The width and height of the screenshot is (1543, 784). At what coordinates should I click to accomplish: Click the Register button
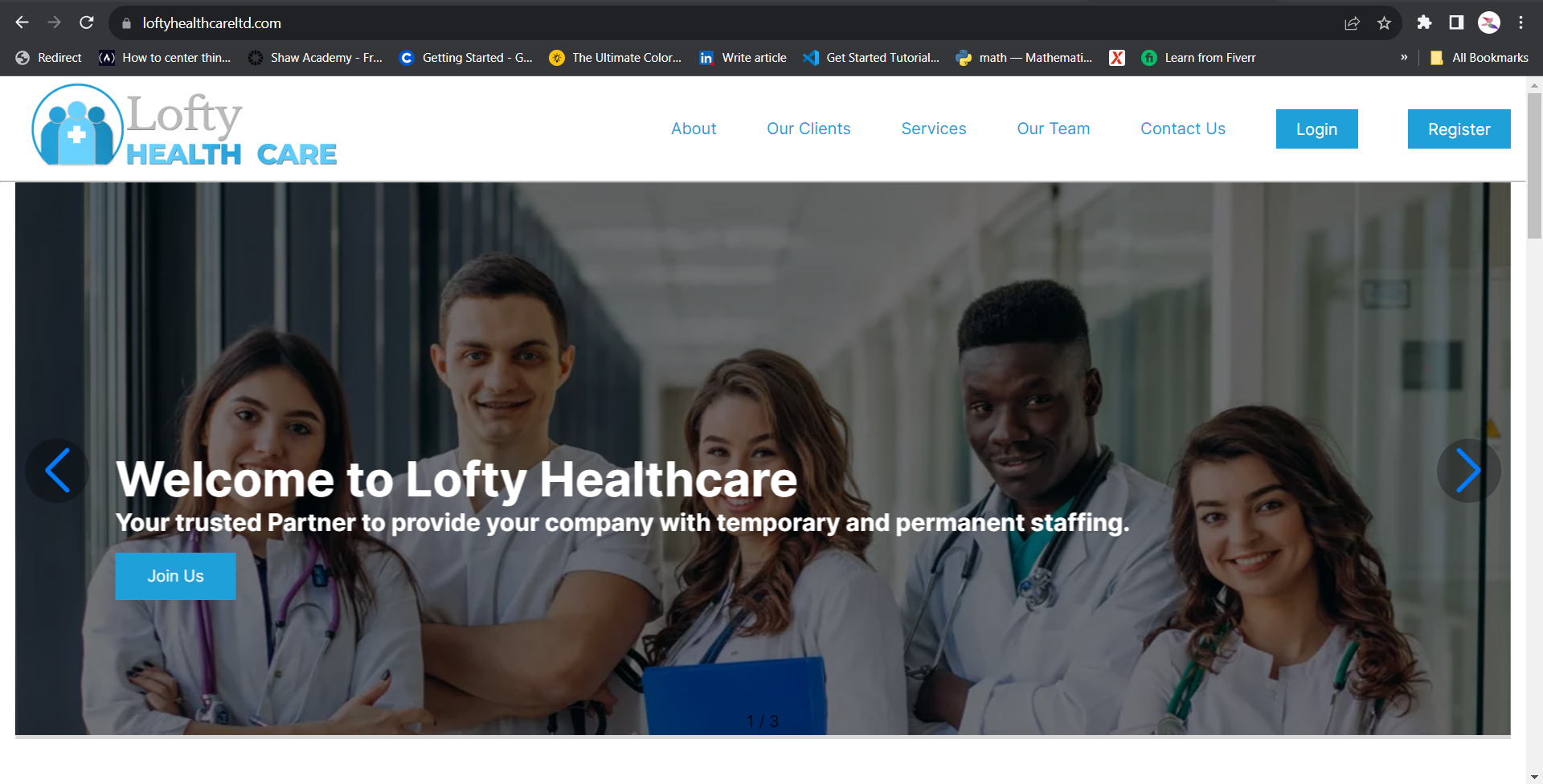pos(1459,129)
